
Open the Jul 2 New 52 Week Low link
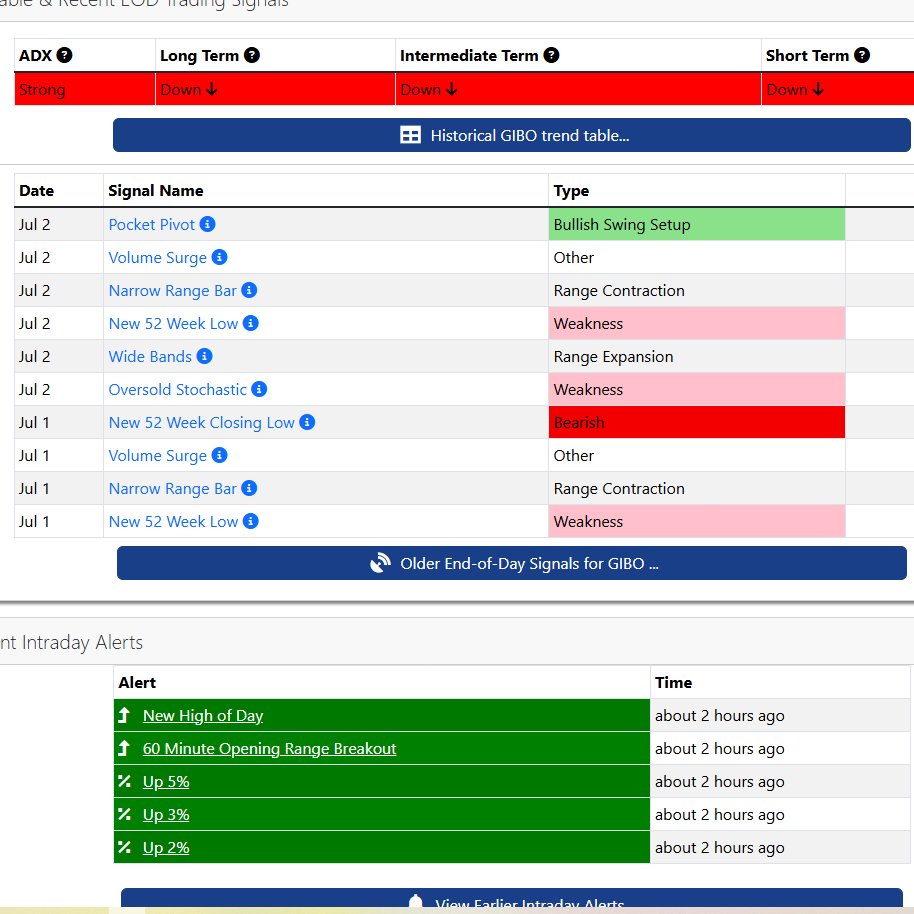[x=173, y=324]
